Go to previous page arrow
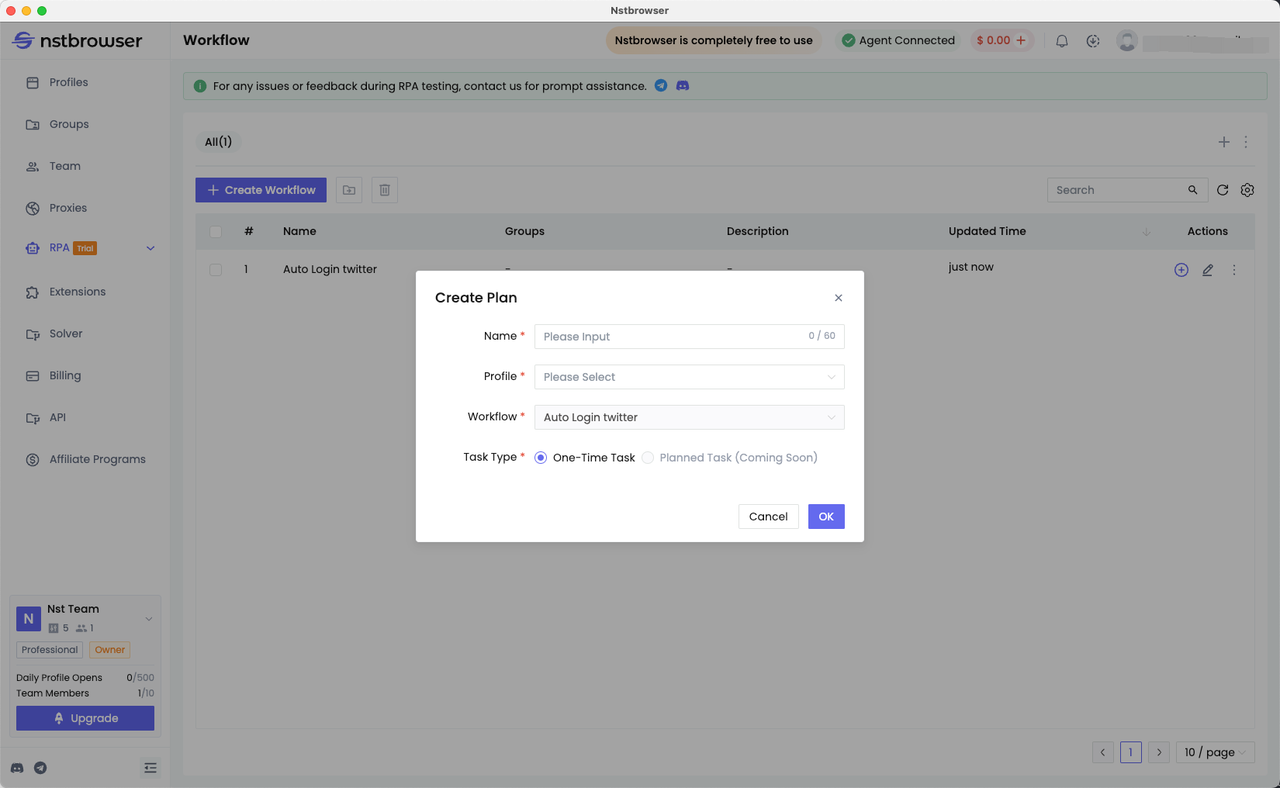 tap(1103, 752)
